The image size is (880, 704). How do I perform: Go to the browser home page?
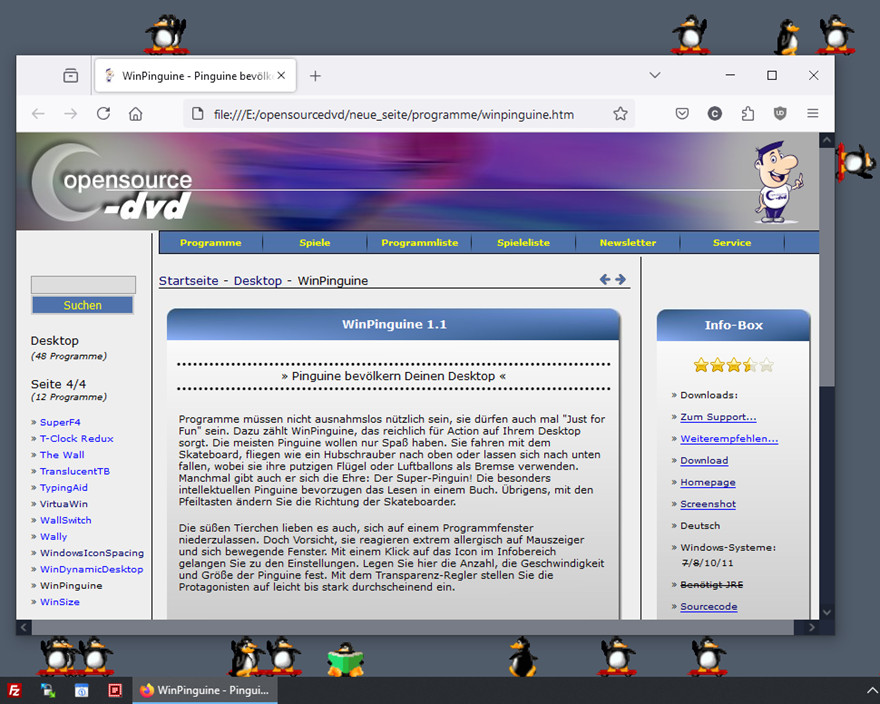[136, 114]
